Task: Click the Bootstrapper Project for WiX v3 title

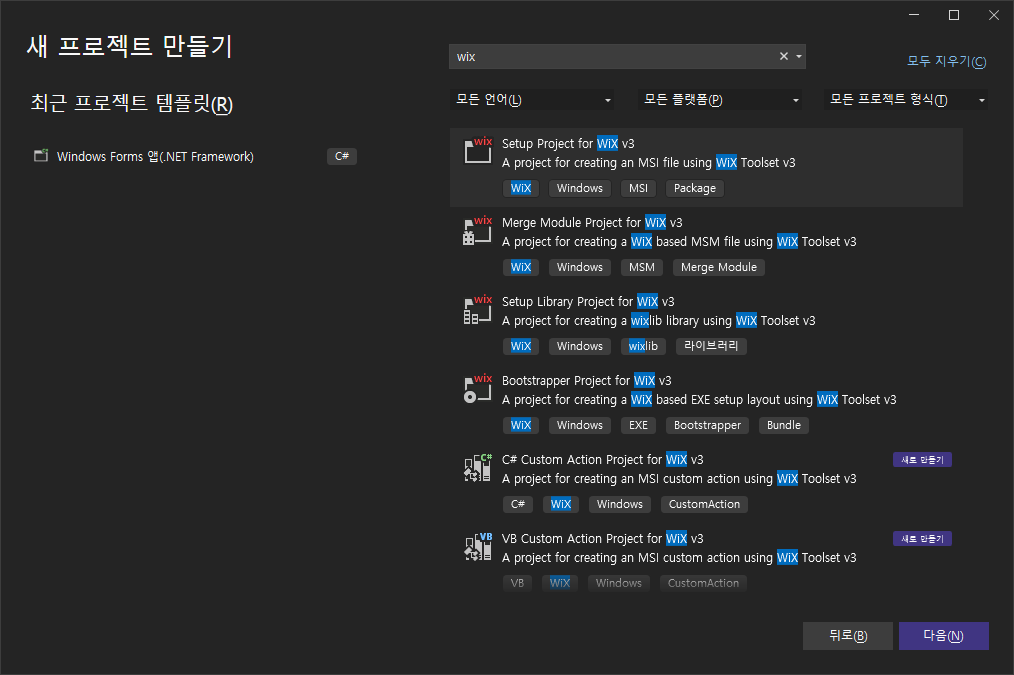Action: (587, 380)
